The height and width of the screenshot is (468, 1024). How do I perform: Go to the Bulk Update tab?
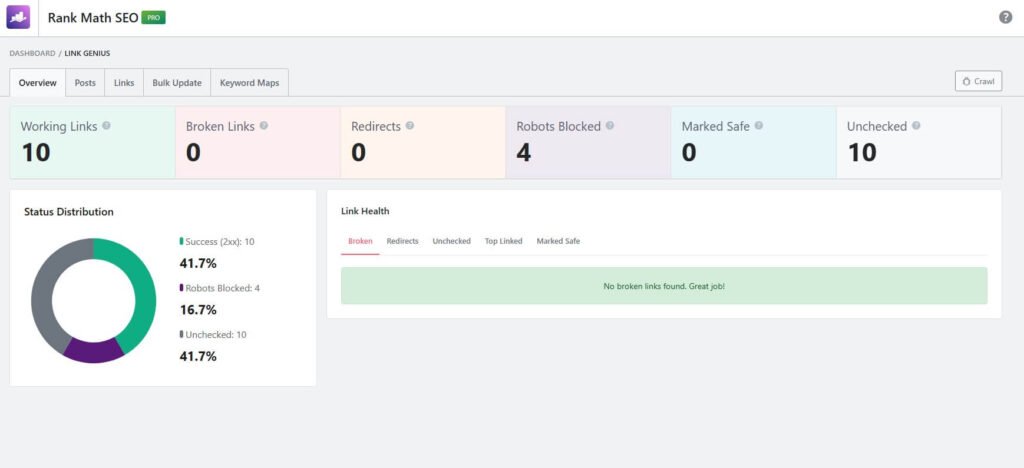pos(177,83)
